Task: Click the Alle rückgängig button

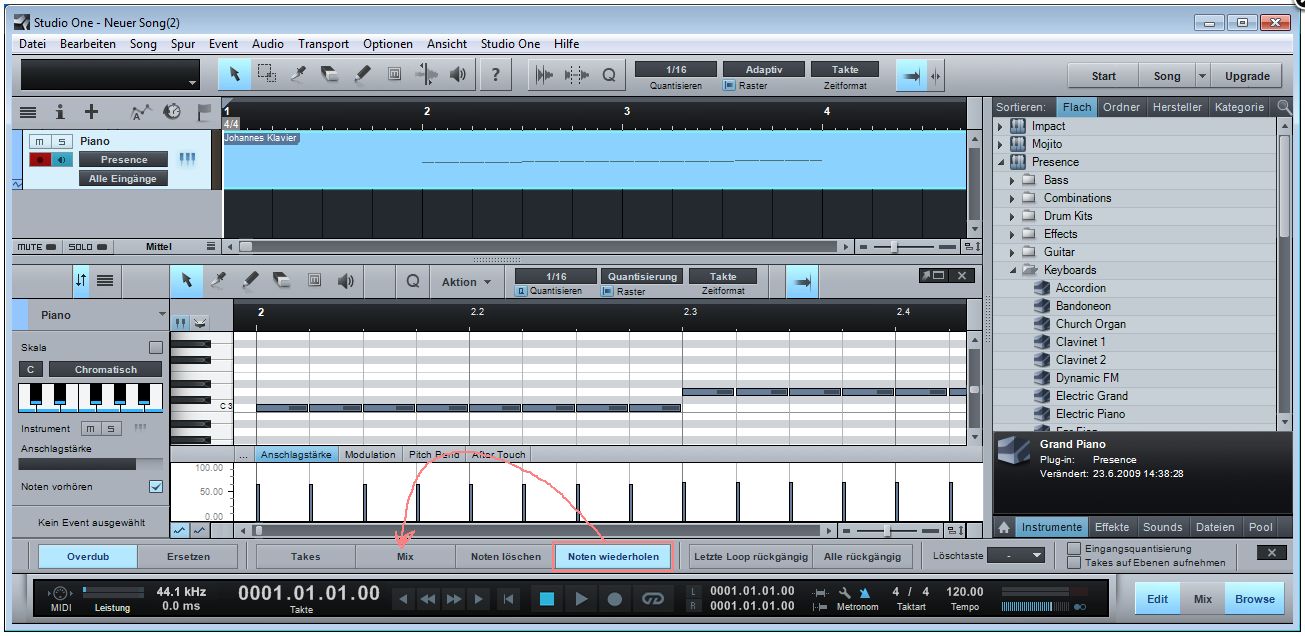Action: click(x=861, y=556)
